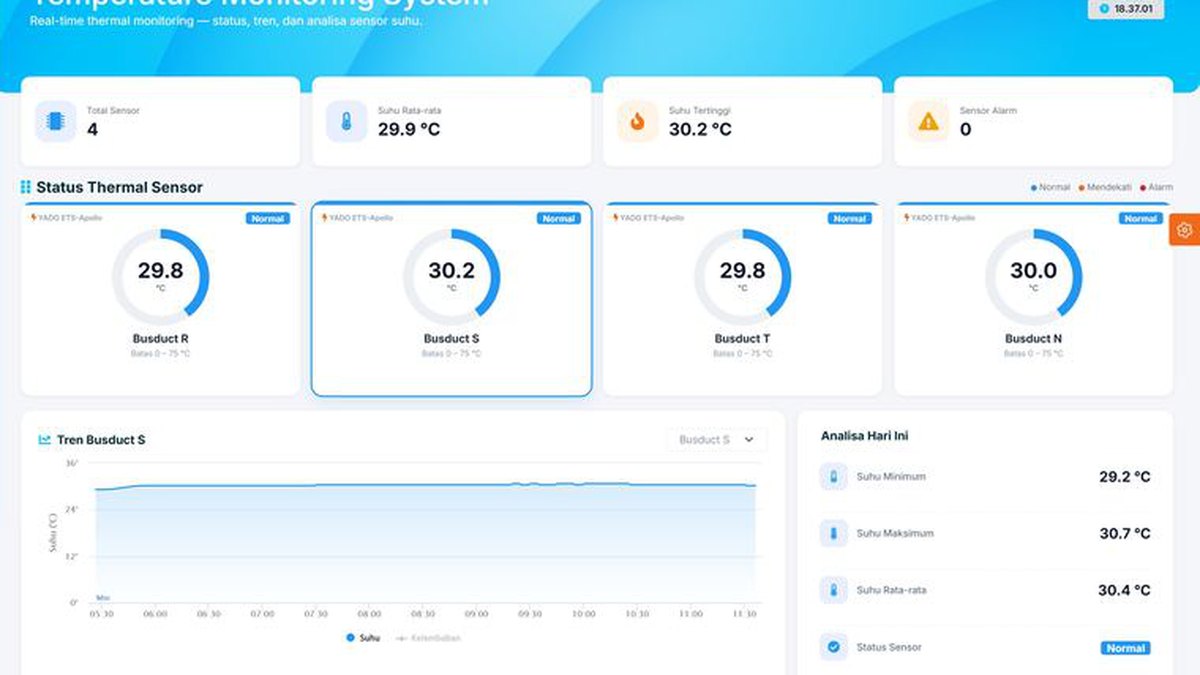Image resolution: width=1200 pixels, height=675 pixels.
Task: Open the Busduct S sensor dropdown
Action: (x=717, y=440)
